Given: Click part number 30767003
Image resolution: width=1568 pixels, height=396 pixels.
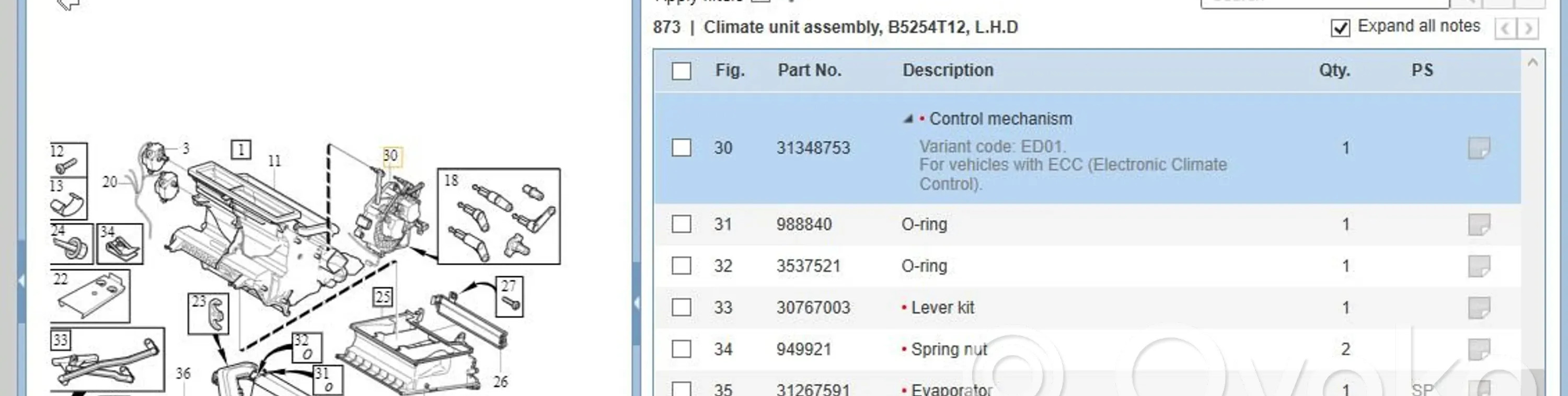Looking at the screenshot, I should (813, 308).
